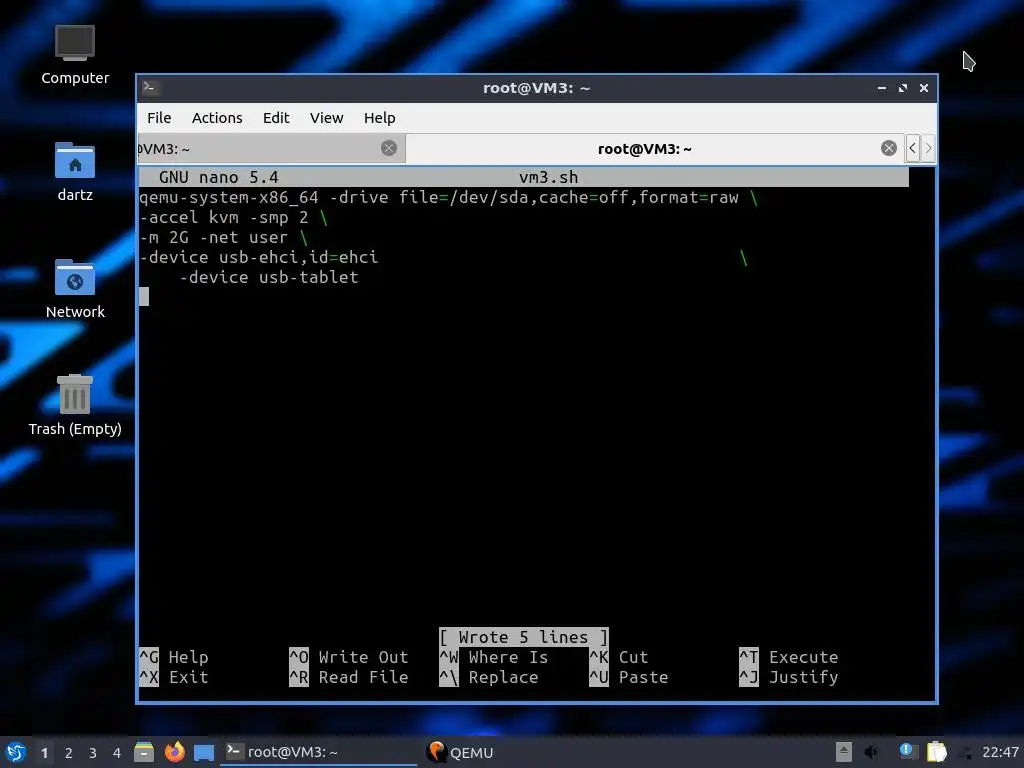Open the update notifier tray icon
This screenshot has height=768, width=1024.
pos(906,752)
